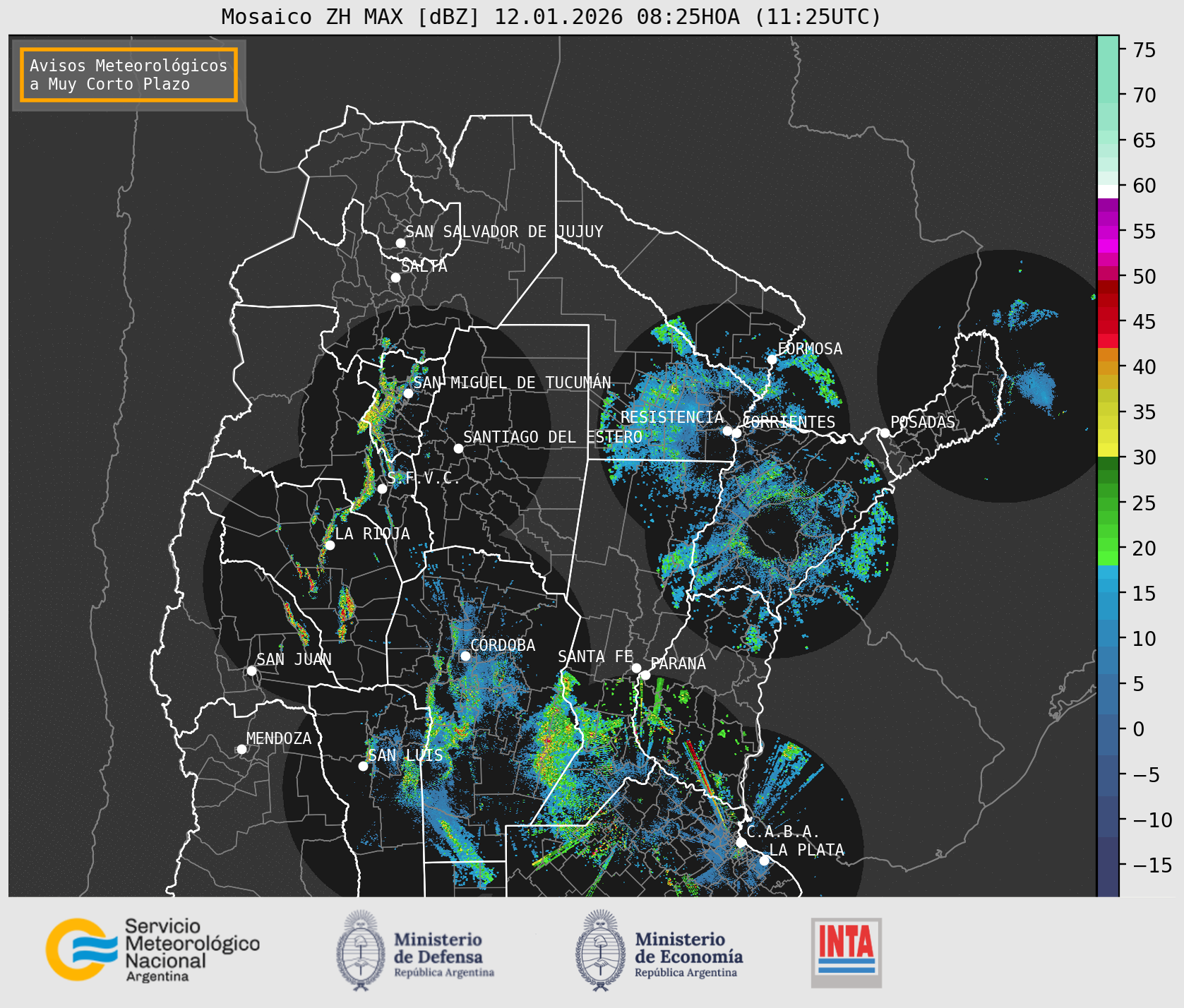Click the INTA logo

point(846,952)
